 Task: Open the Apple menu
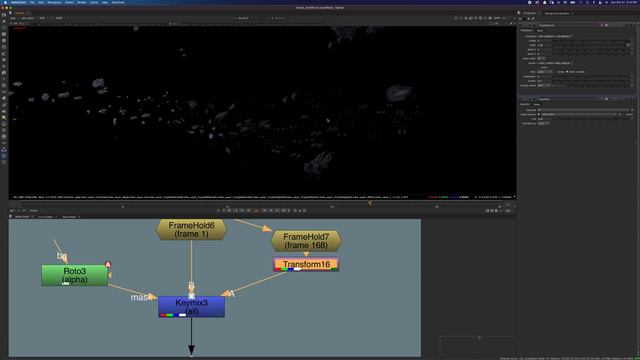pyautogui.click(x=5, y=2)
